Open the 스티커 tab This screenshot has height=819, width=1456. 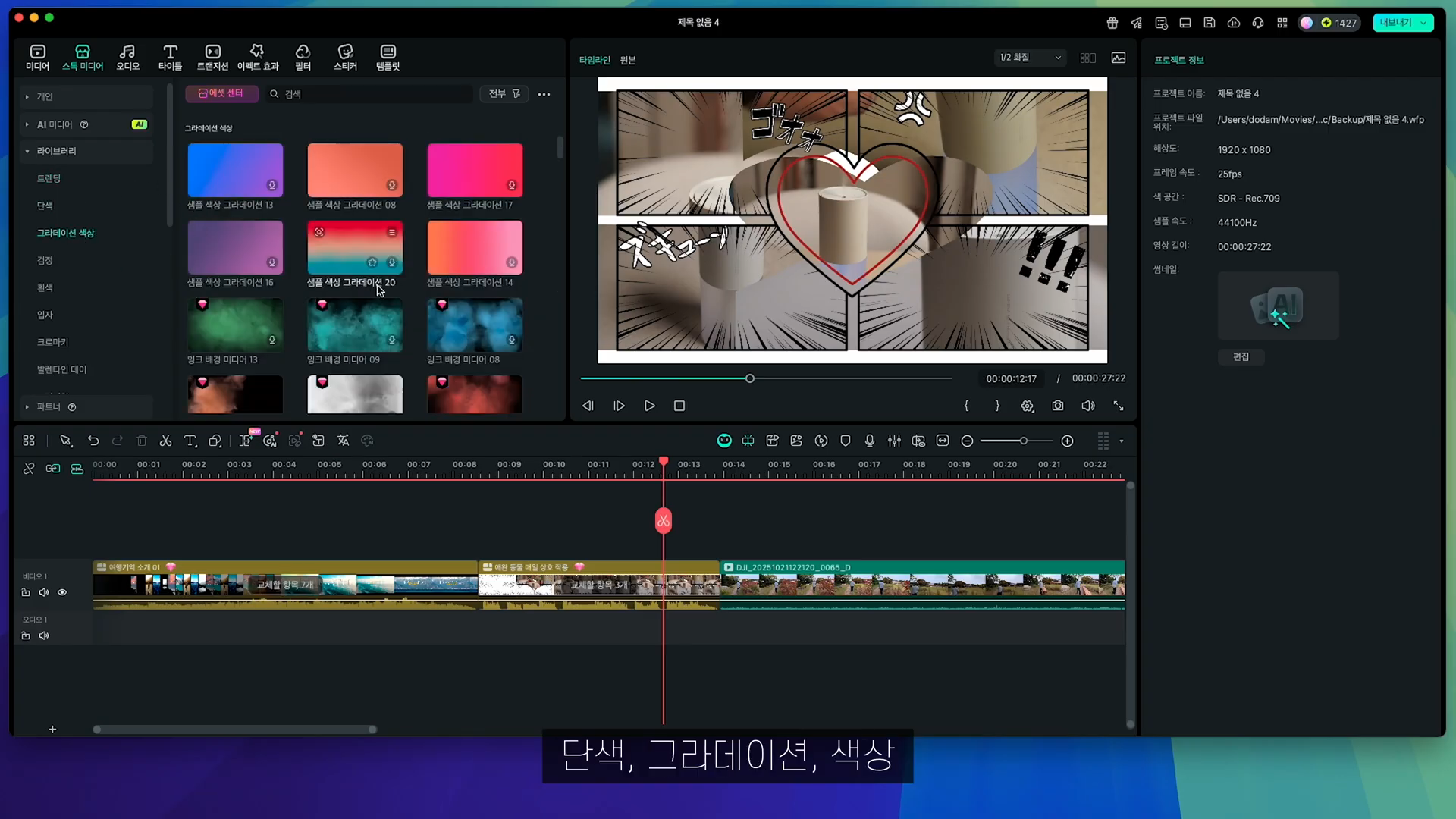(x=345, y=57)
